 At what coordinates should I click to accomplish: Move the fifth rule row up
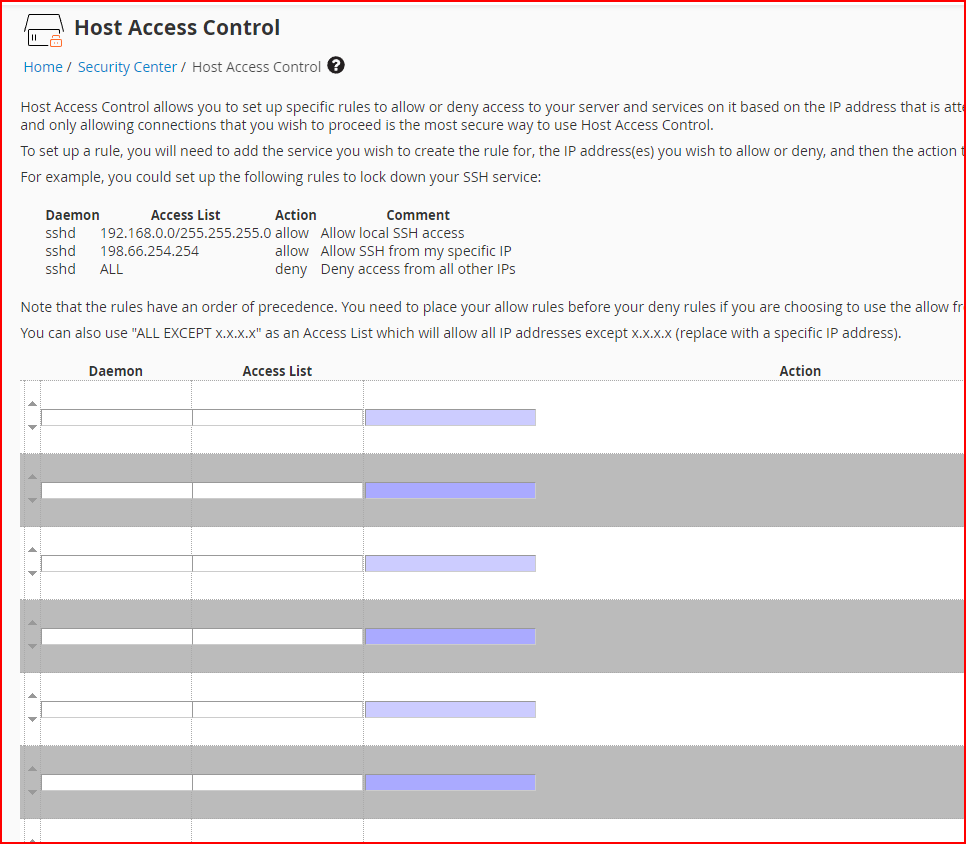point(33,696)
